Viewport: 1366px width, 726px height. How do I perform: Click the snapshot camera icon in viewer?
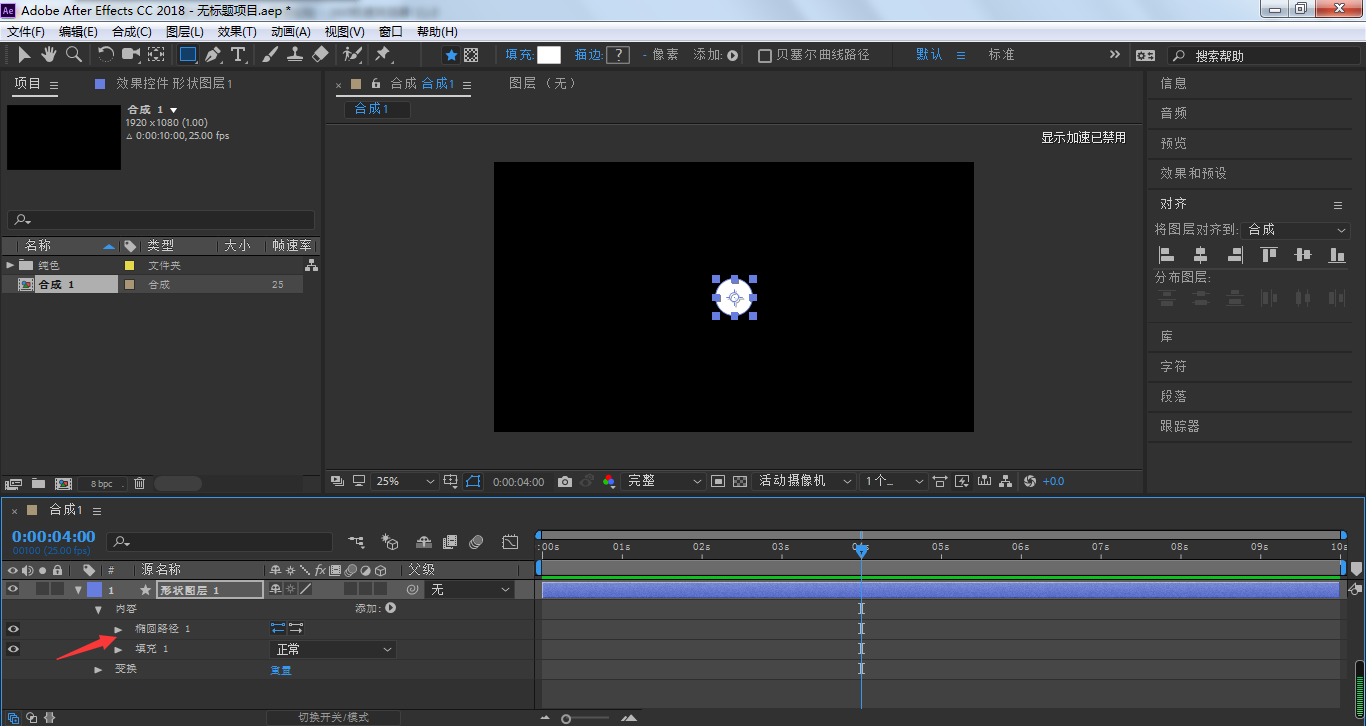(565, 482)
